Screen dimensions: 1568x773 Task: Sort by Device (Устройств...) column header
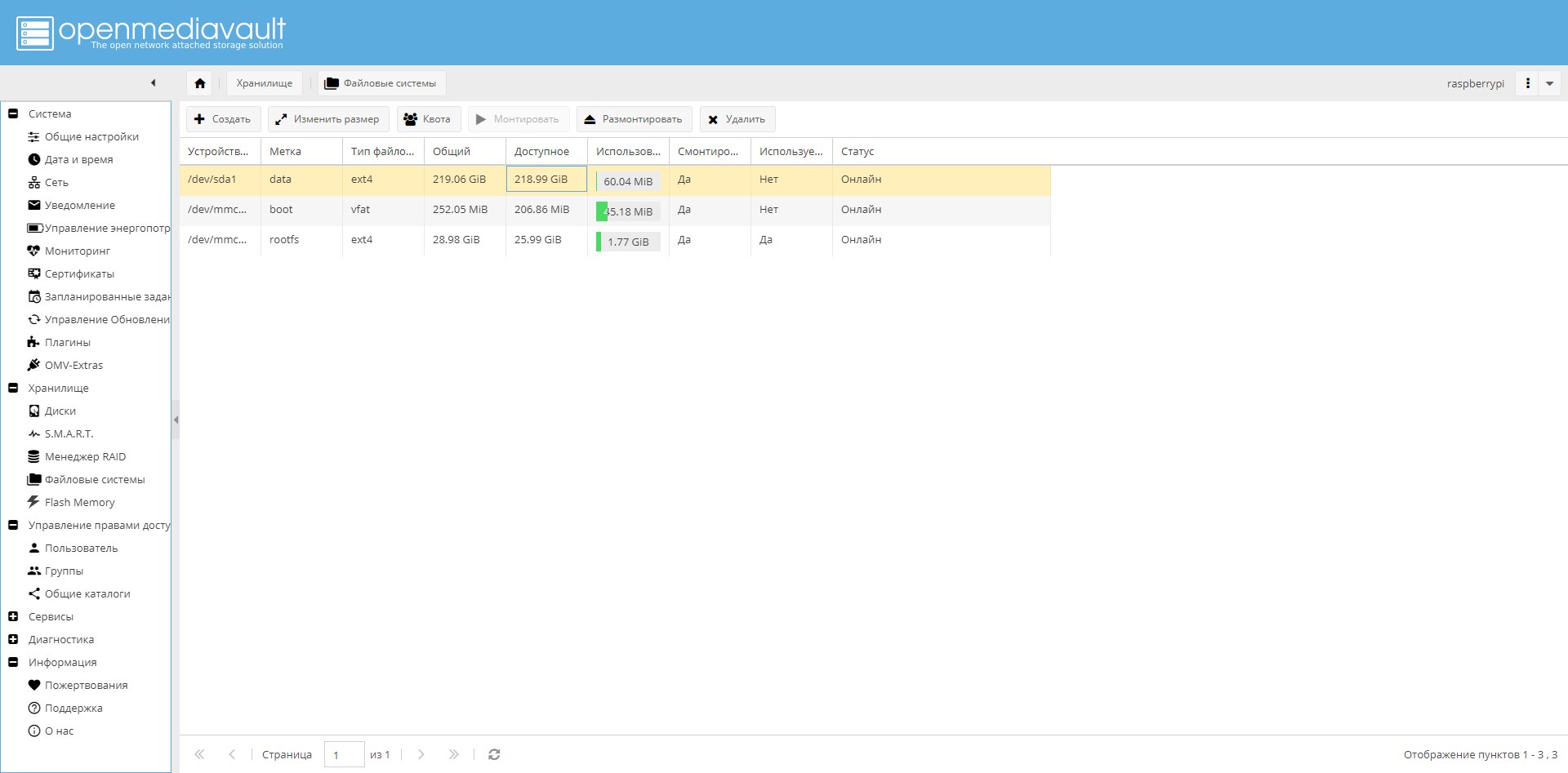point(220,152)
